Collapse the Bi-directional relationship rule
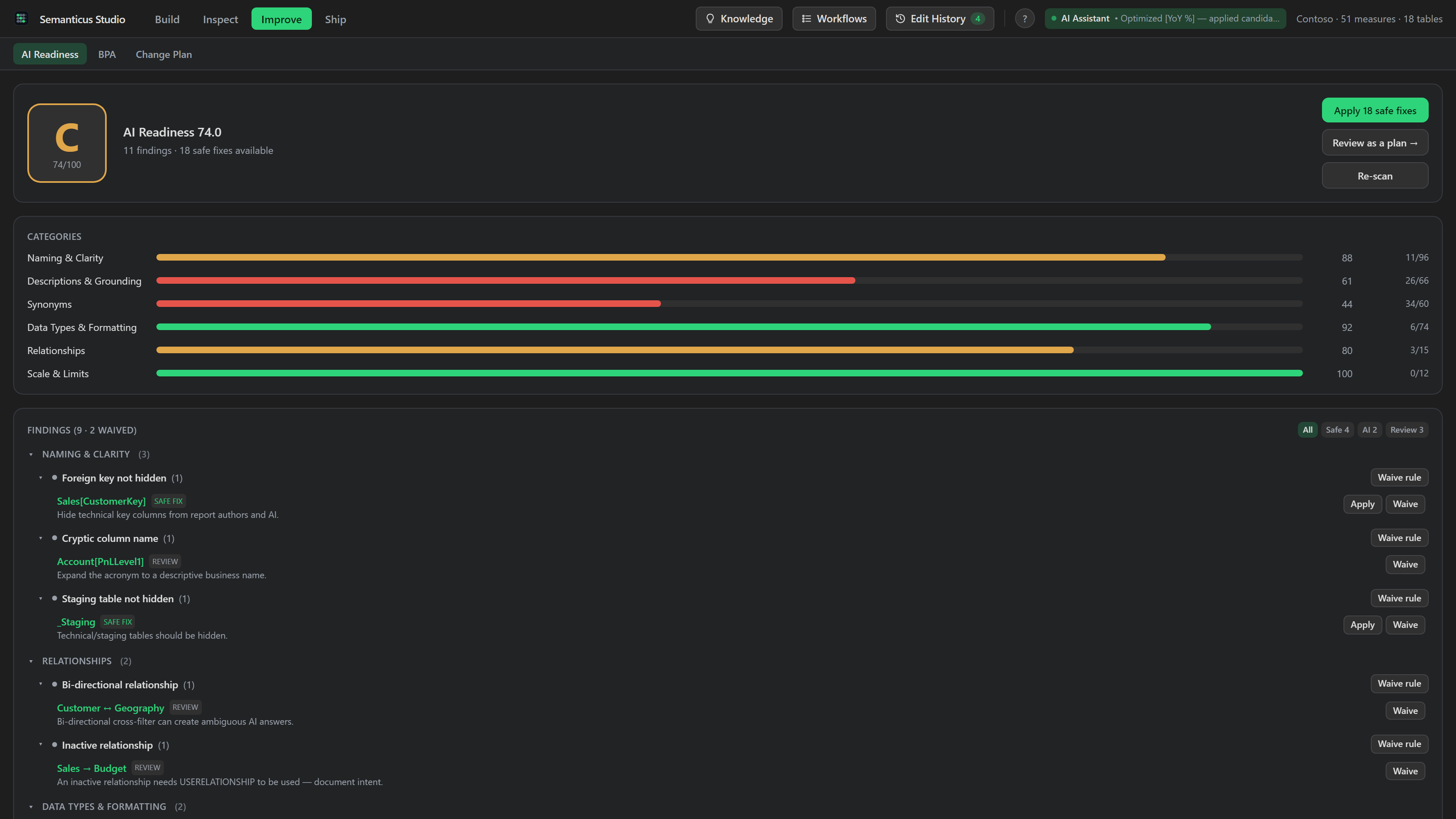 tap(41, 685)
